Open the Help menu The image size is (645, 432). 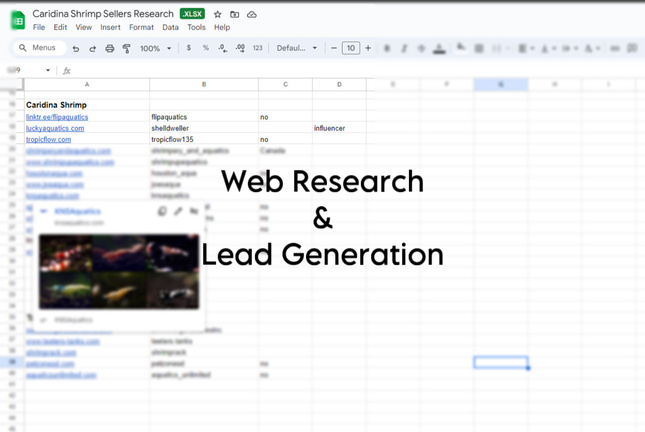point(222,27)
